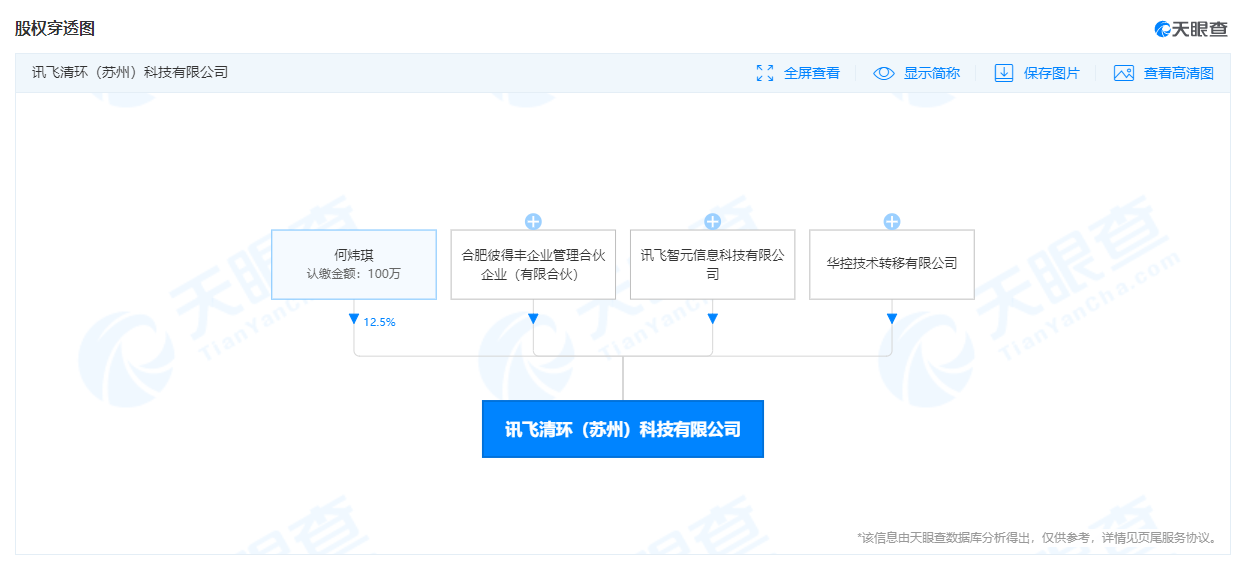Open 查看高清图 high-definition image
The height and width of the screenshot is (571, 1247).
[1179, 73]
